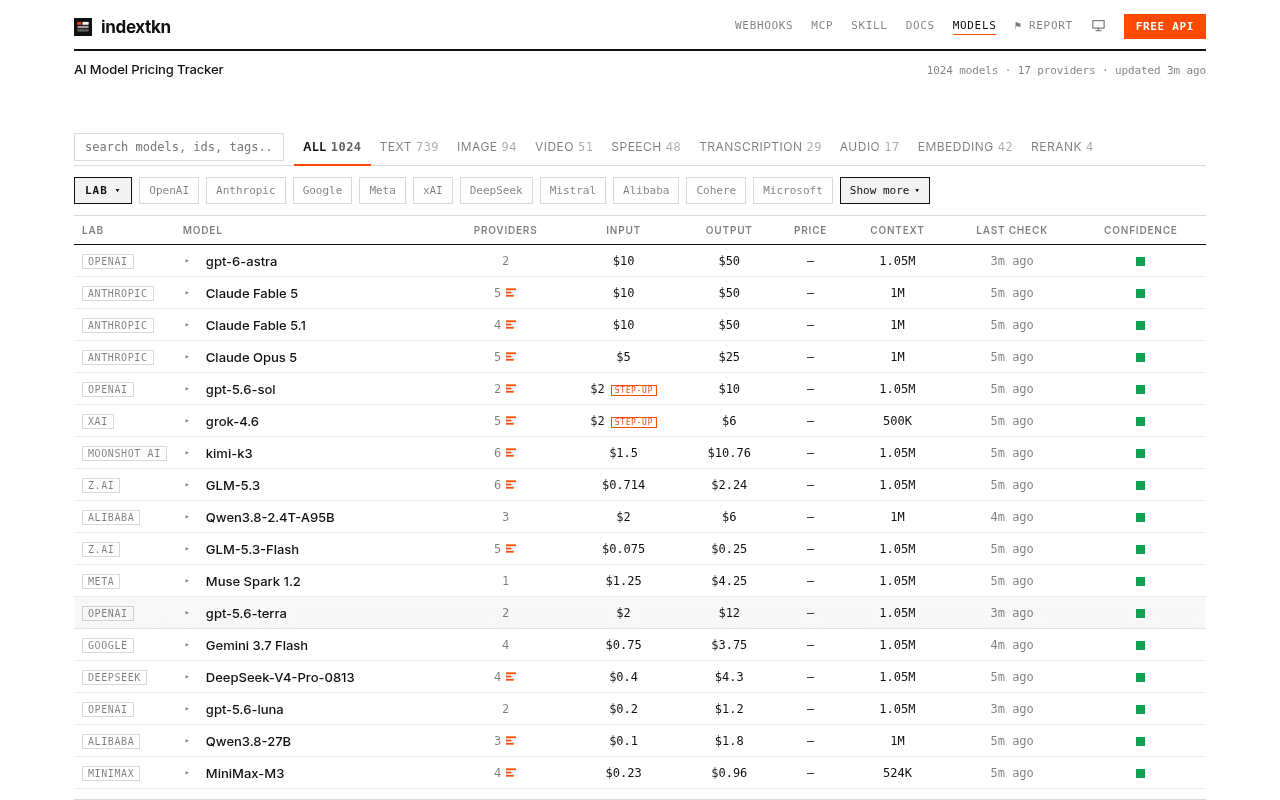Click providers bar icon for Claude Fable 5
Viewport: 1280px width, 800px height.
coord(511,293)
